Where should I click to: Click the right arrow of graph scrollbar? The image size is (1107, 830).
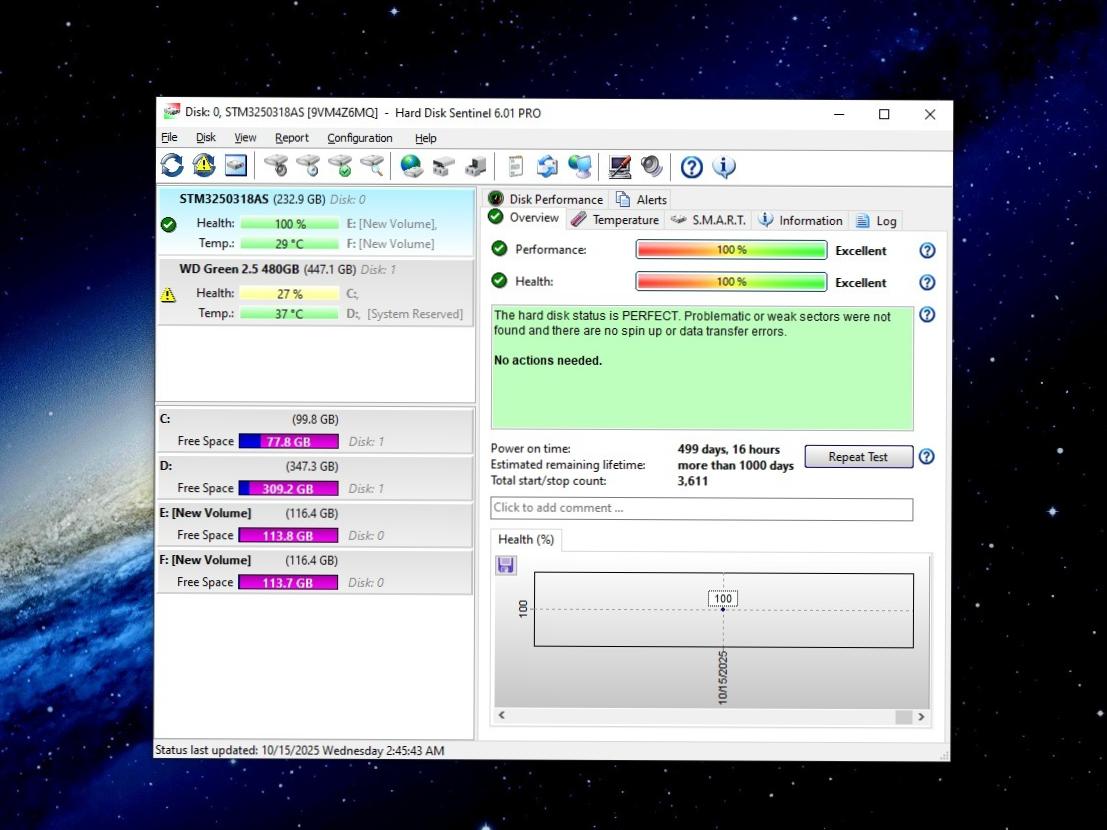pyautogui.click(x=921, y=716)
